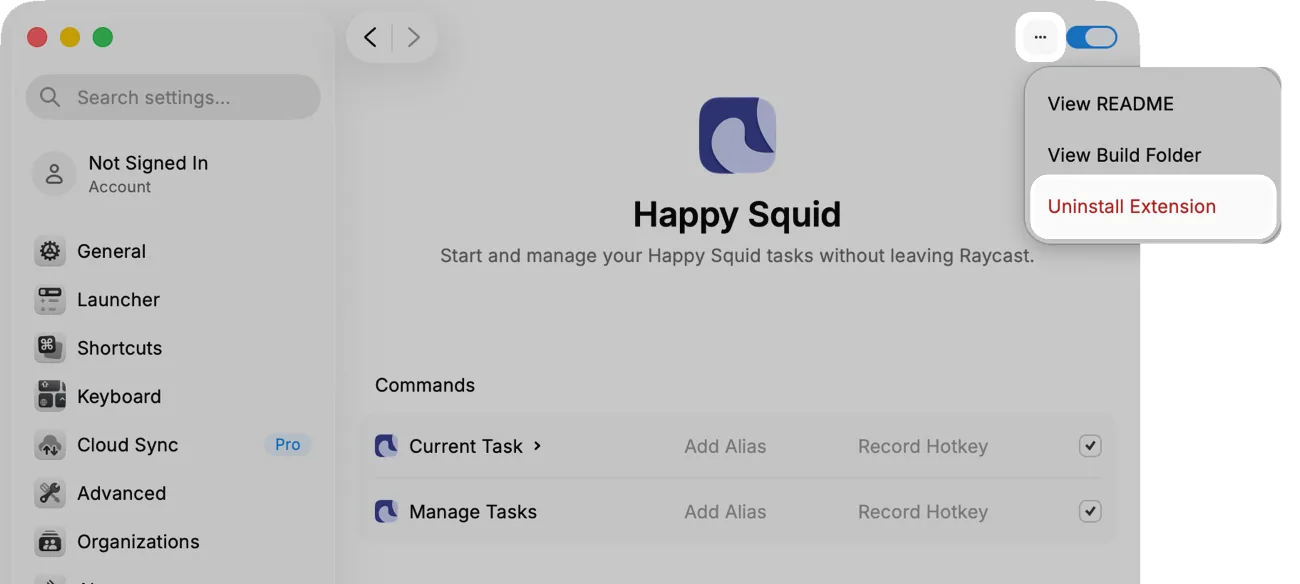Viewport: 1300px width, 584px height.
Task: Click the Cloud Sync cloud icon
Action: [x=50, y=445]
